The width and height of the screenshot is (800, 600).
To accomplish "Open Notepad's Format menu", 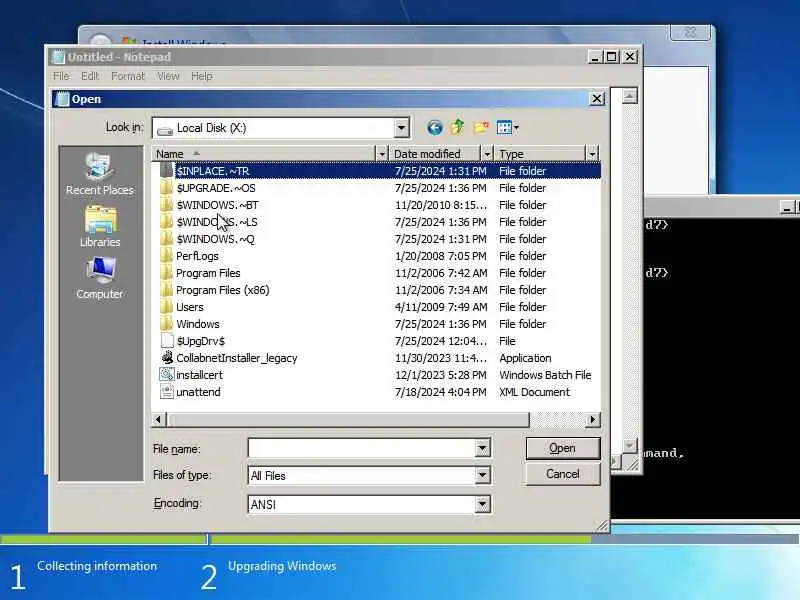I will click(128, 76).
